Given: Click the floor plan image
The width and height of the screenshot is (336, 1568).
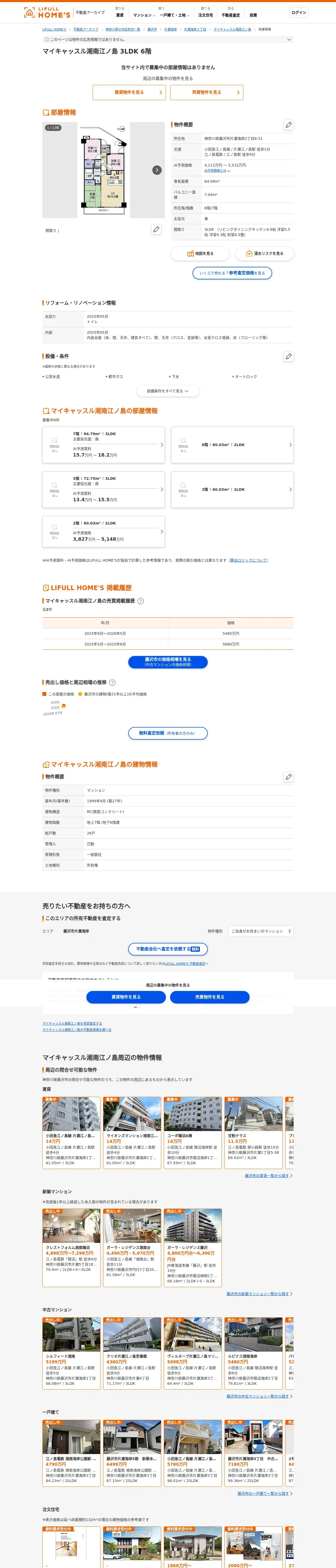Looking at the screenshot, I should click(104, 170).
